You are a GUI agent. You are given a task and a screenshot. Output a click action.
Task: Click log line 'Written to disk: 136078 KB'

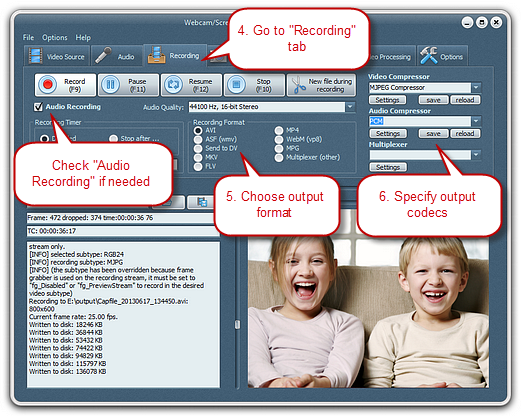(x=68, y=371)
